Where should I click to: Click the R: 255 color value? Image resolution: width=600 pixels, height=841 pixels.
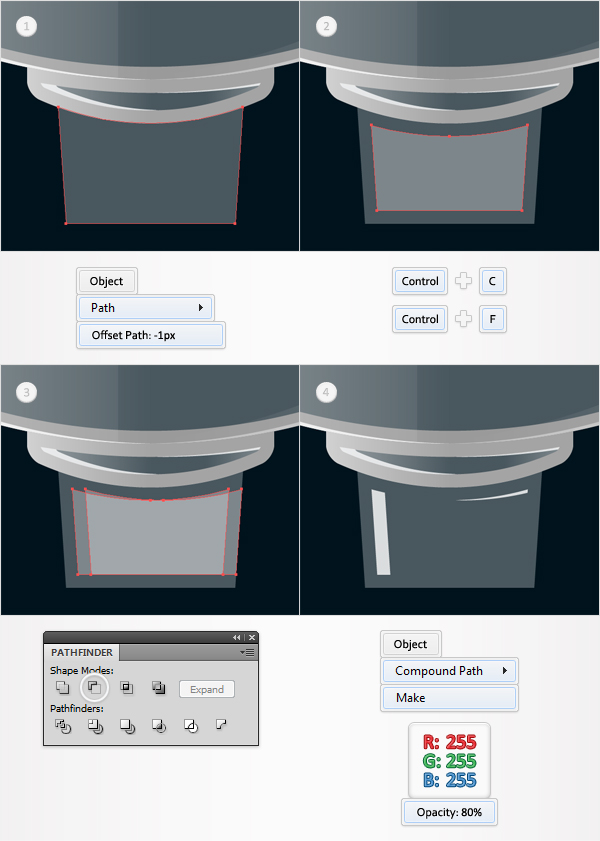click(x=449, y=742)
